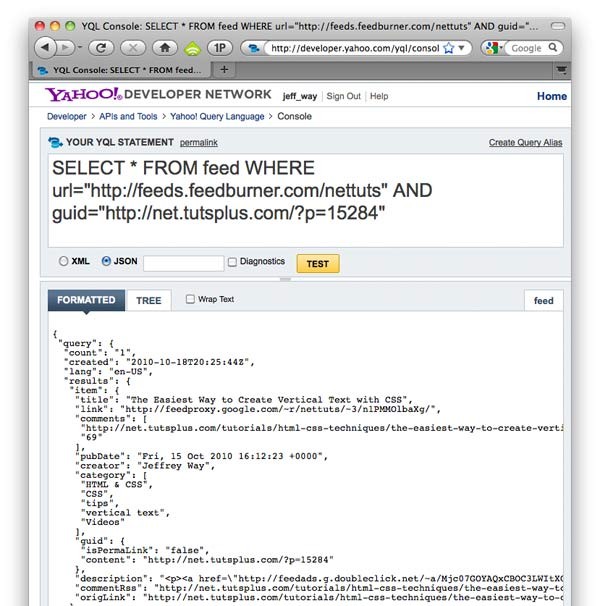This screenshot has width=600, height=606.
Task: List all tabs with the tab bar arrow
Action: [x=561, y=70]
